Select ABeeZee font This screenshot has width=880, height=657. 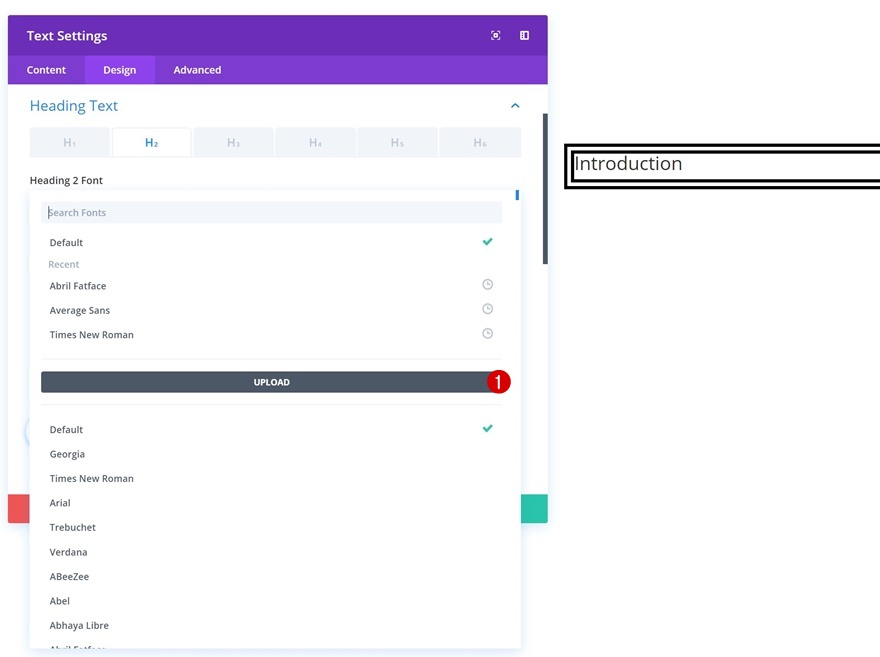(272, 576)
